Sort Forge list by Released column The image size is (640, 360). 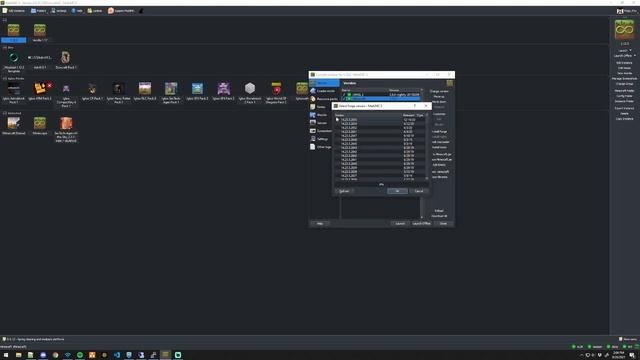(x=409, y=115)
